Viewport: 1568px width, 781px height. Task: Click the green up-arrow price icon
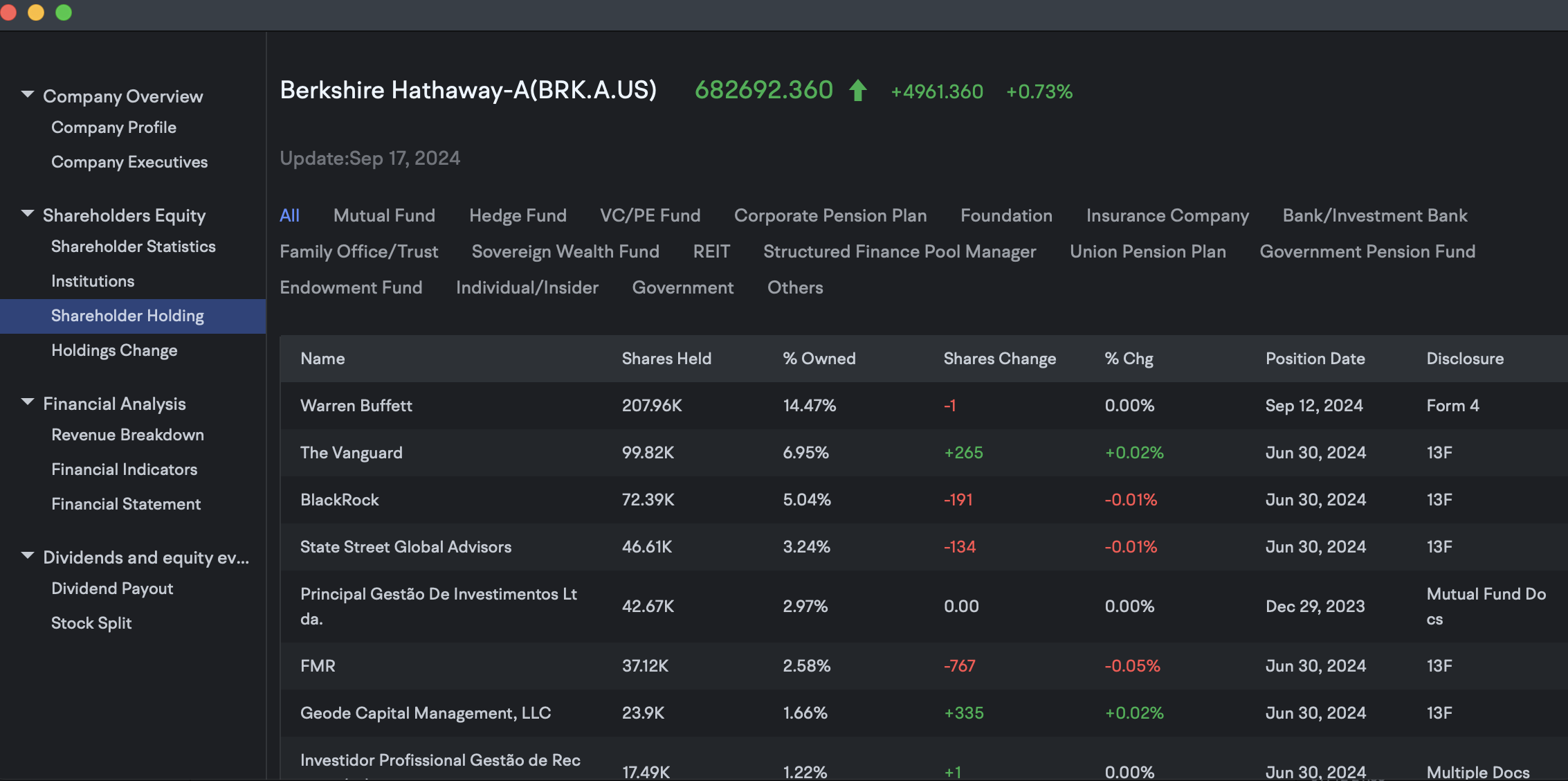858,91
